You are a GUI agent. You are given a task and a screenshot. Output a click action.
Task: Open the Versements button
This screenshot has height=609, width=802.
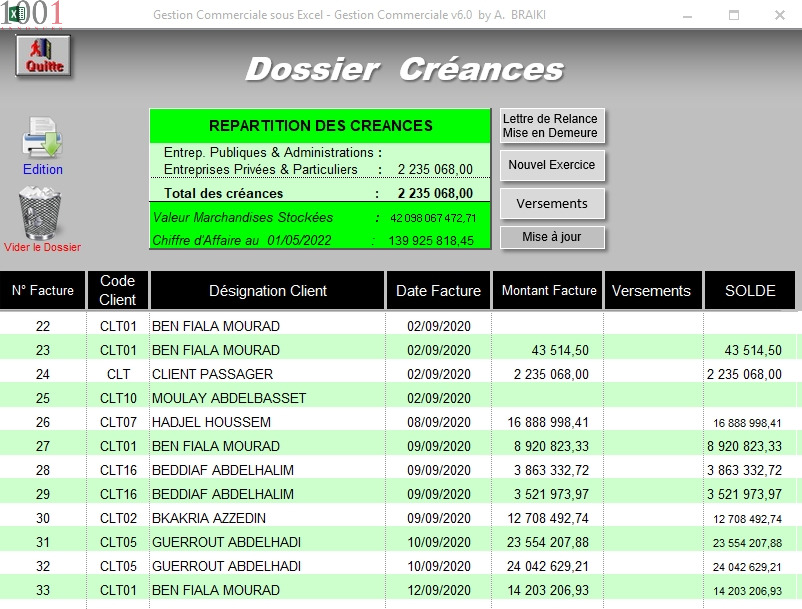pos(551,203)
